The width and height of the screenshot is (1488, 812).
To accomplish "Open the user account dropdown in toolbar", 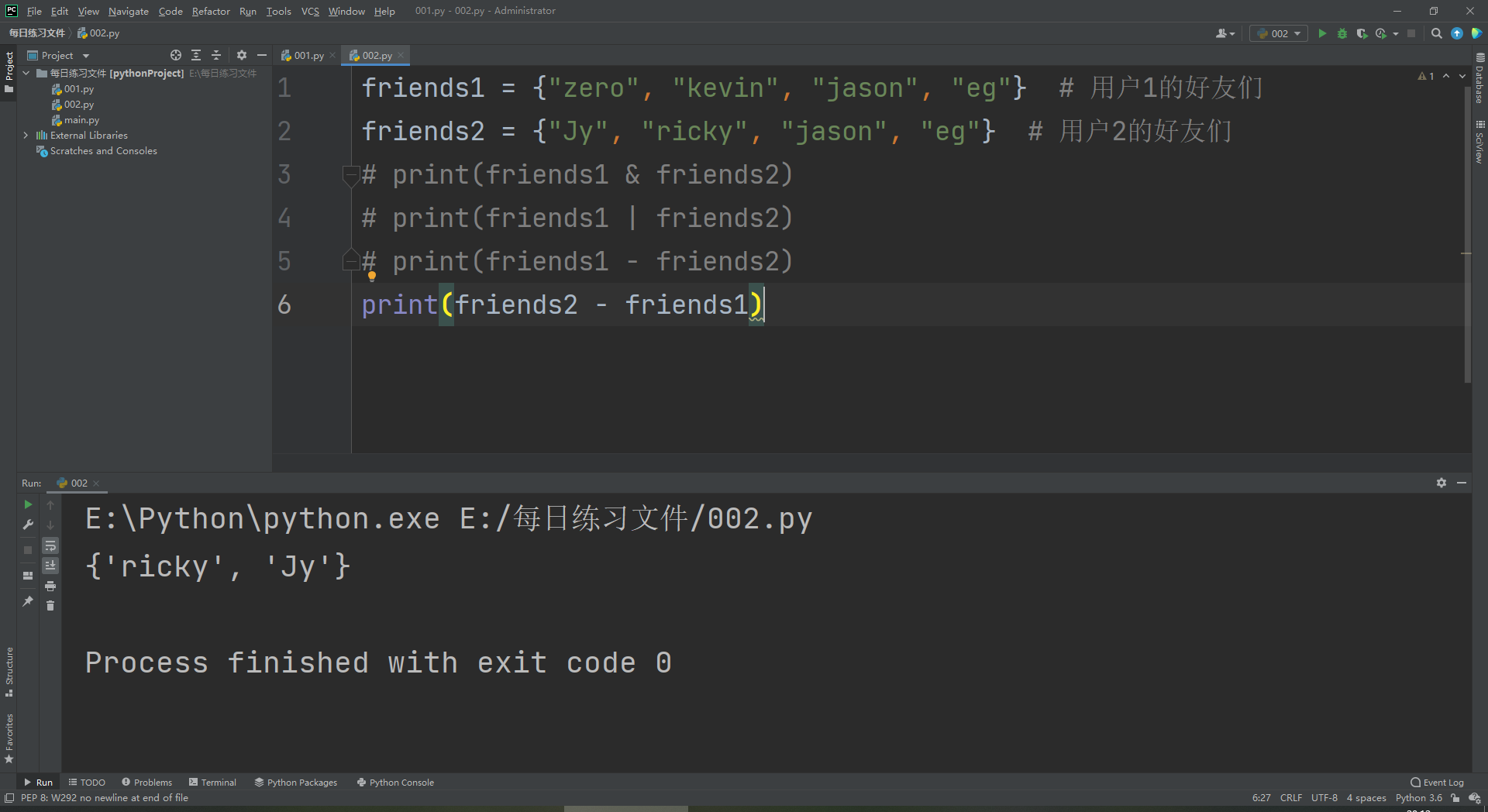I will (x=1225, y=33).
